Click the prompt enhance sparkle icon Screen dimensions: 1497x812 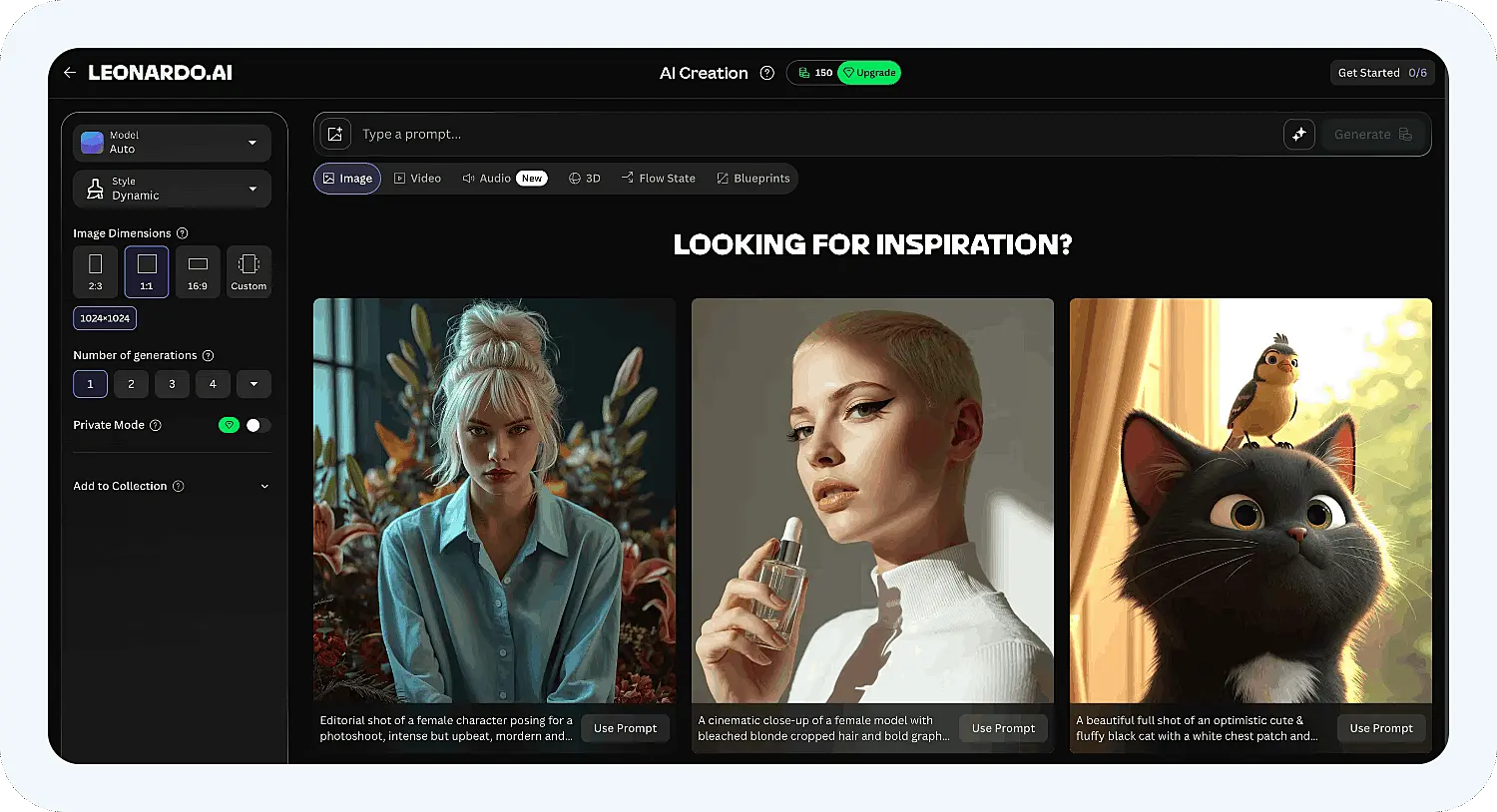1299,134
